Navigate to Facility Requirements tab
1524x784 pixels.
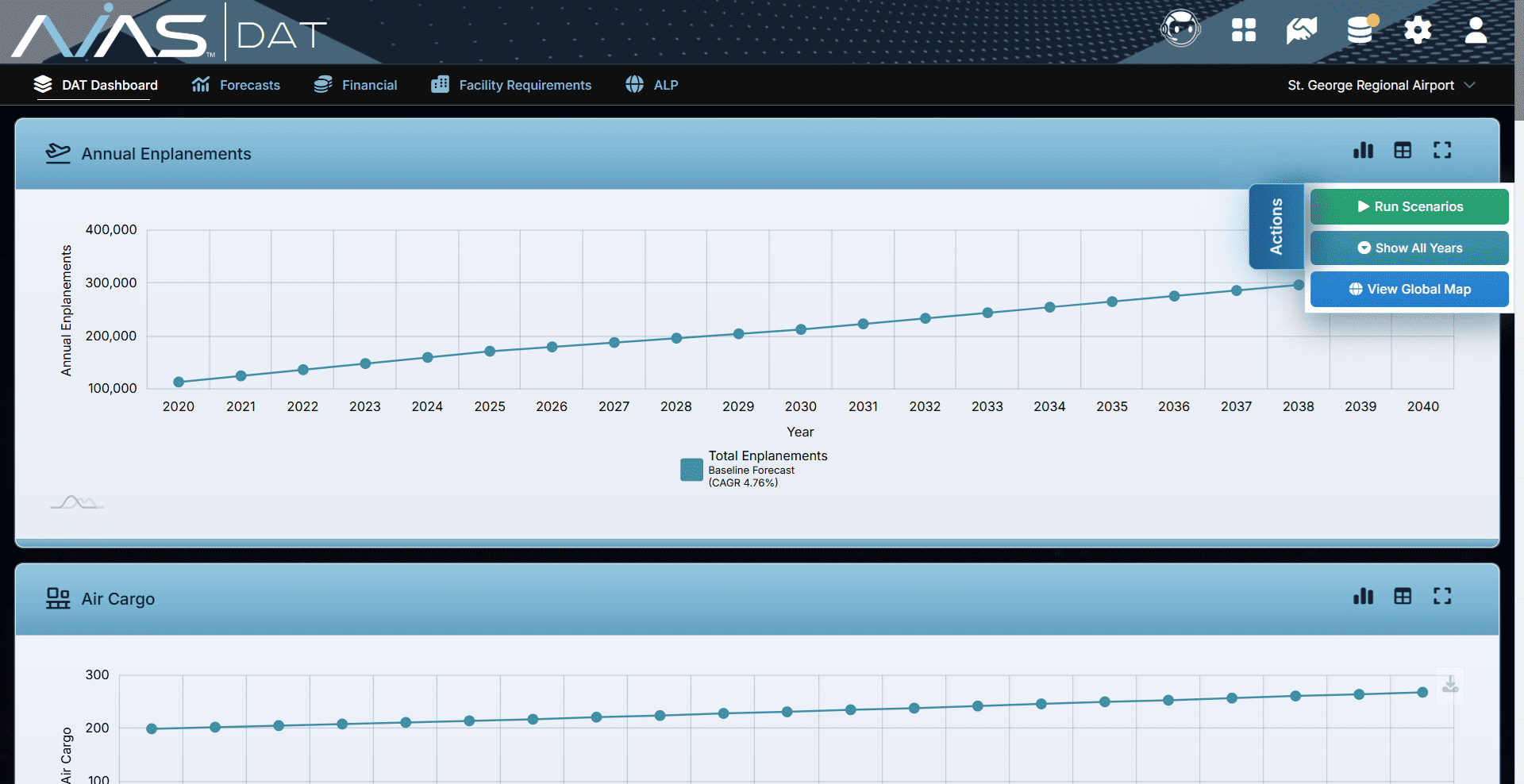click(x=511, y=85)
